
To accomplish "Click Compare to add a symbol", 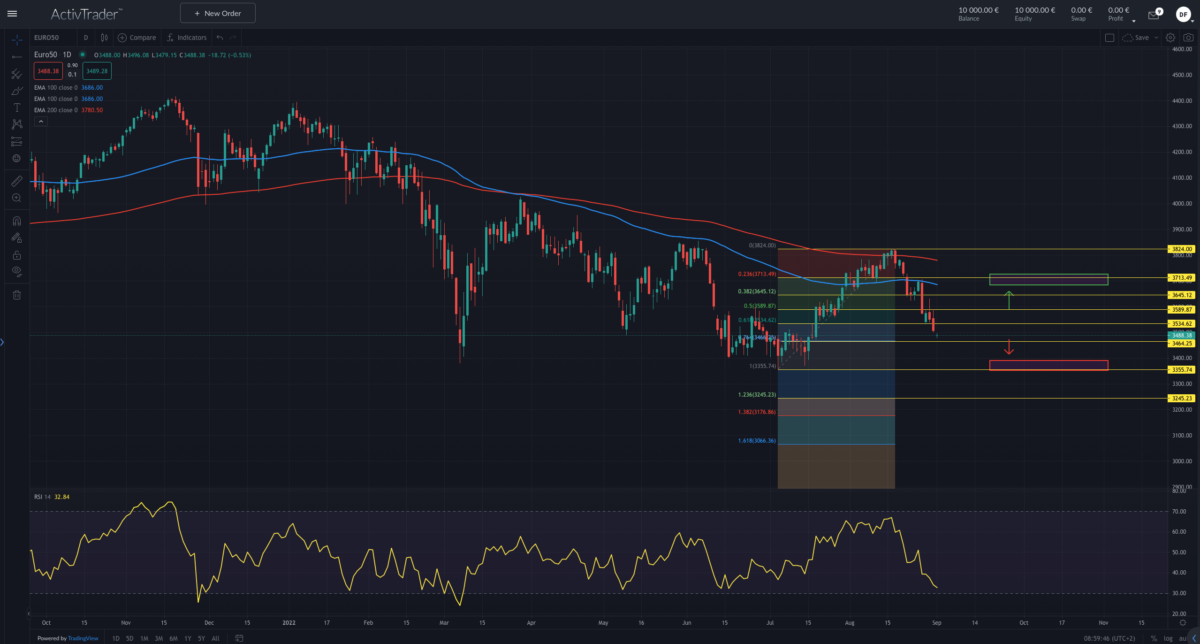I will [x=138, y=37].
